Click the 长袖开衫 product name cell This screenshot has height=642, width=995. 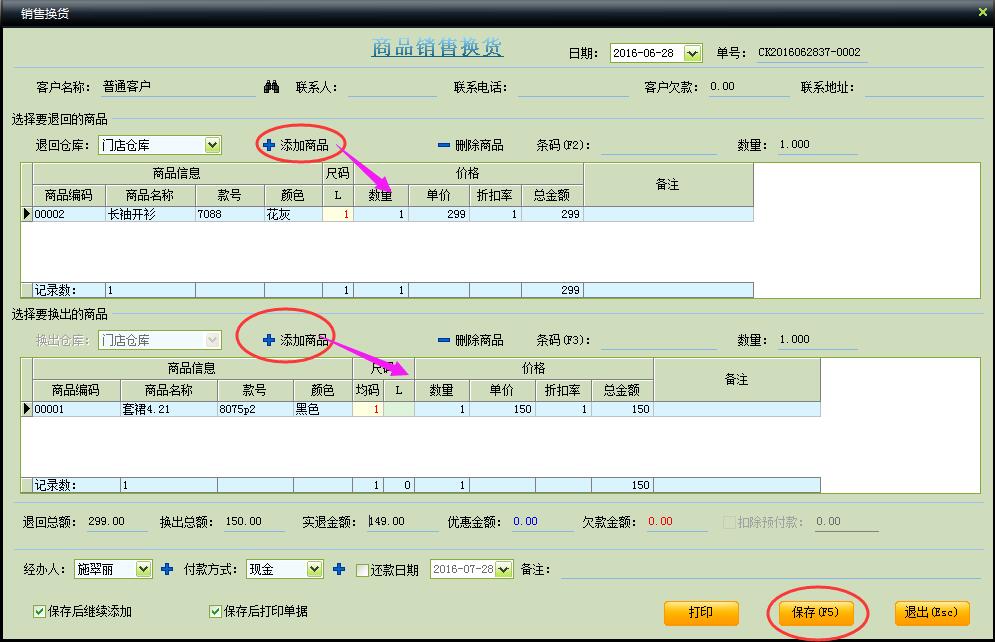tap(150, 214)
